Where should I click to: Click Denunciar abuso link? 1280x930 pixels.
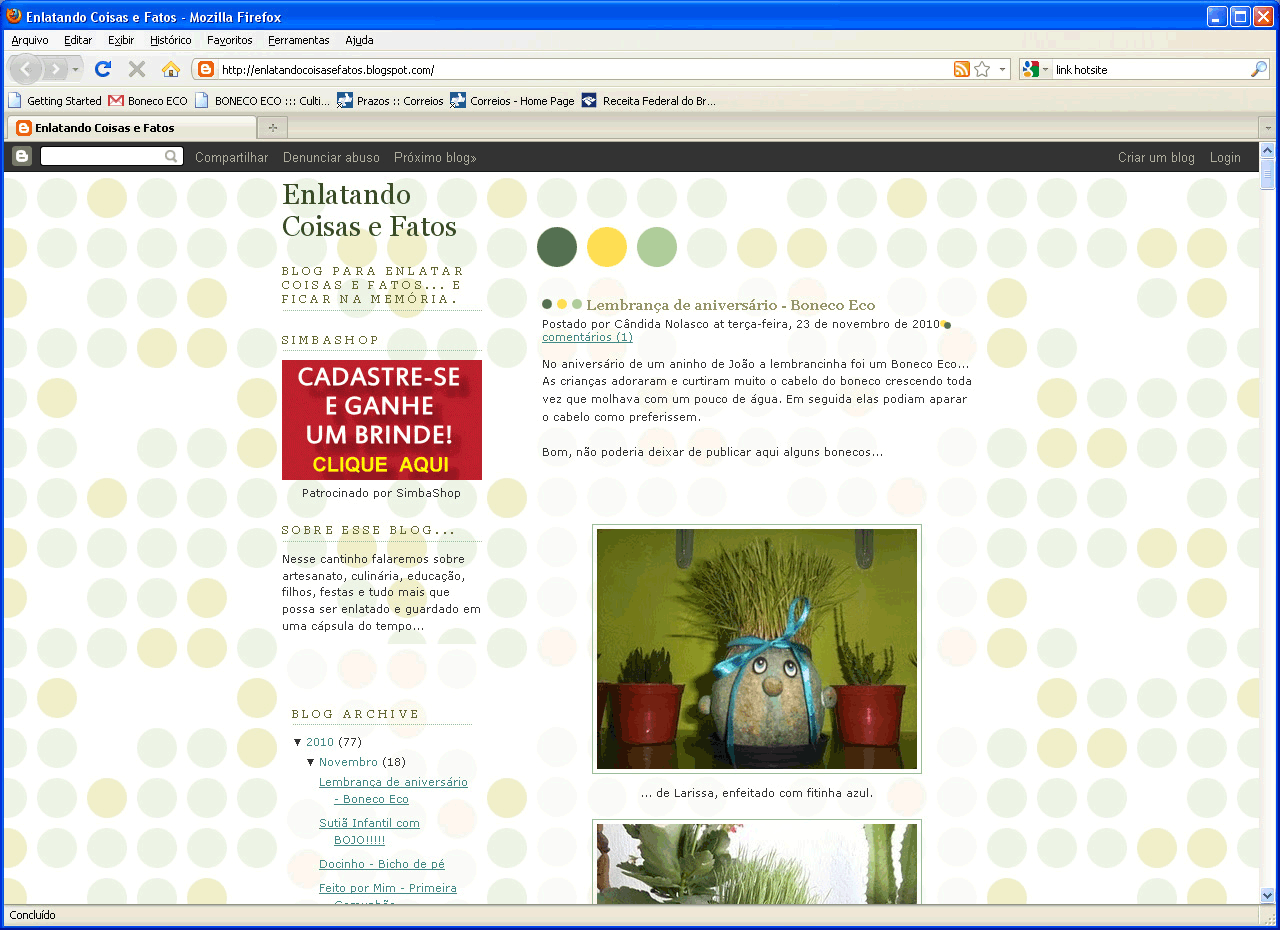point(331,157)
